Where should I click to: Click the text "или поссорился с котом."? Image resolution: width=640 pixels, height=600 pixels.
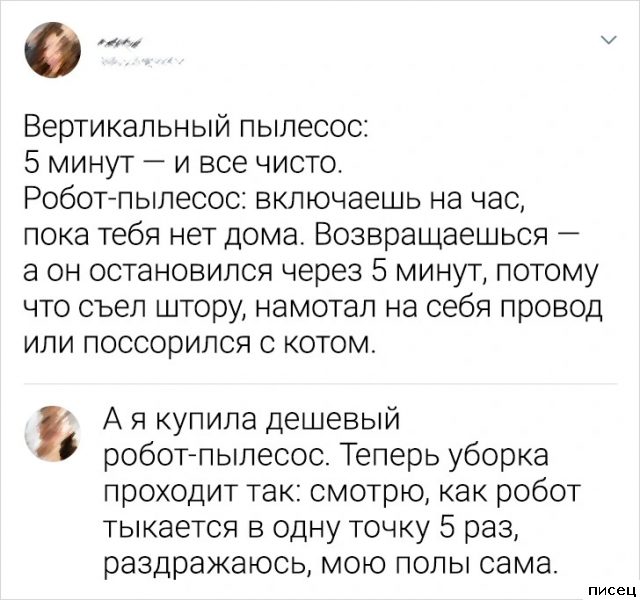coord(199,344)
